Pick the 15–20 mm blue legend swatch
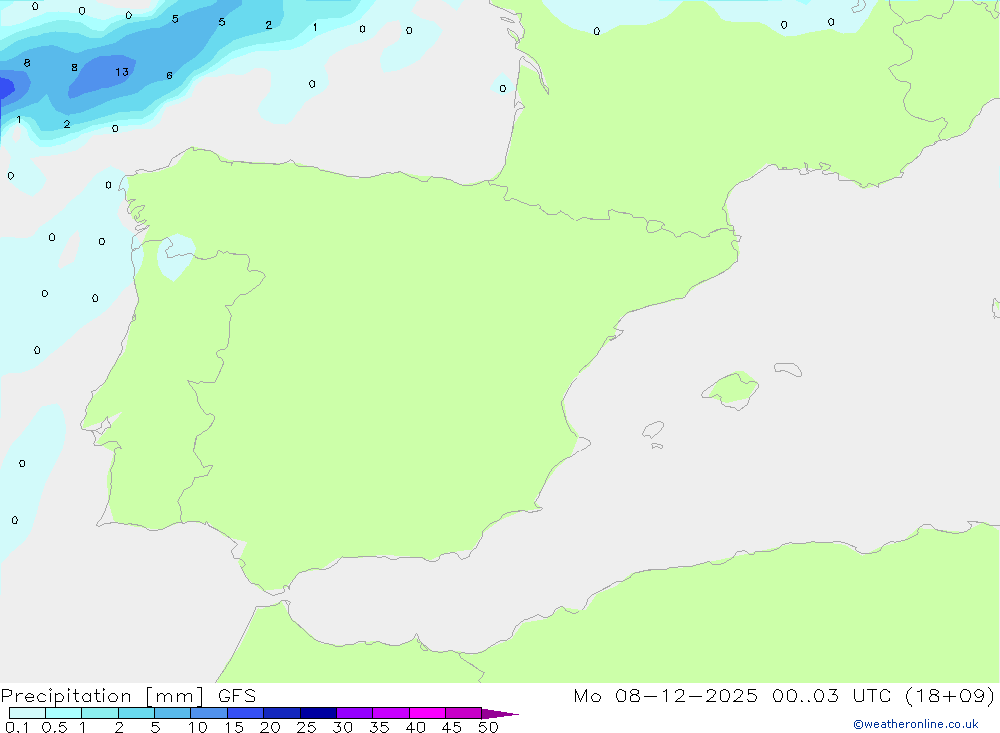The height and width of the screenshot is (733, 1000). pyautogui.click(x=245, y=713)
